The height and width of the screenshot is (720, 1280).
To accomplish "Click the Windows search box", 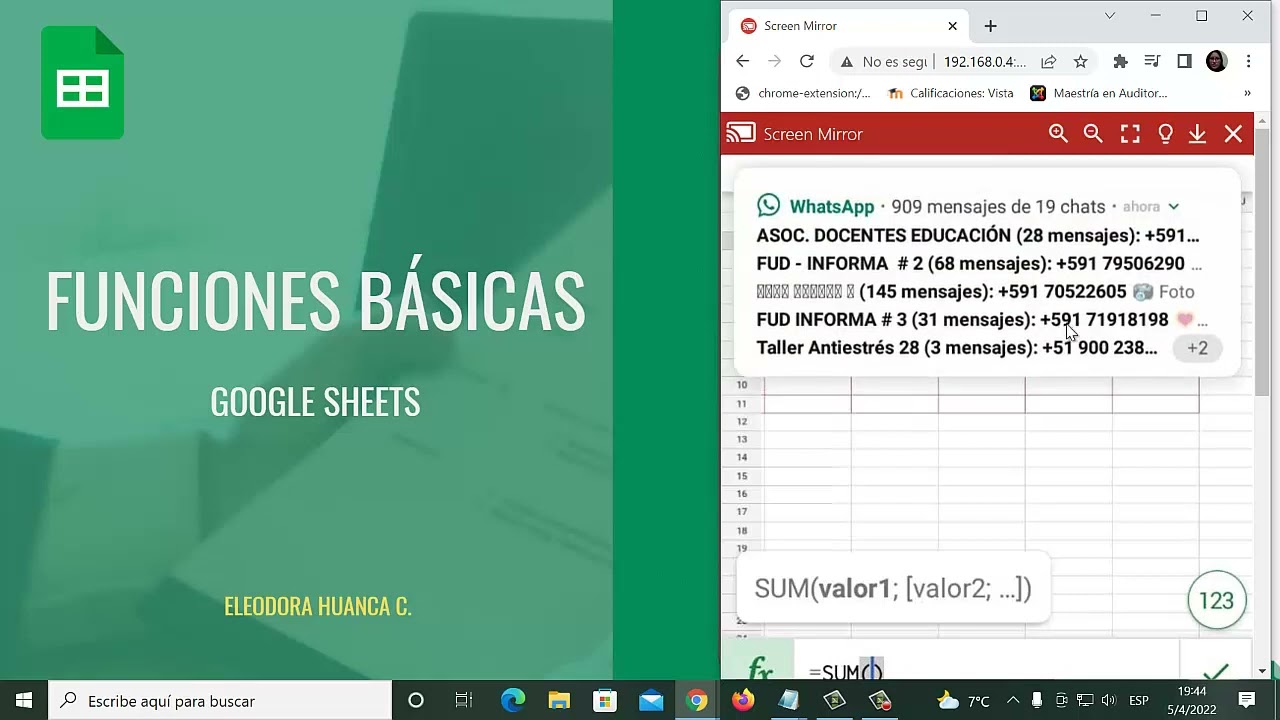I will pyautogui.click(x=220, y=701).
